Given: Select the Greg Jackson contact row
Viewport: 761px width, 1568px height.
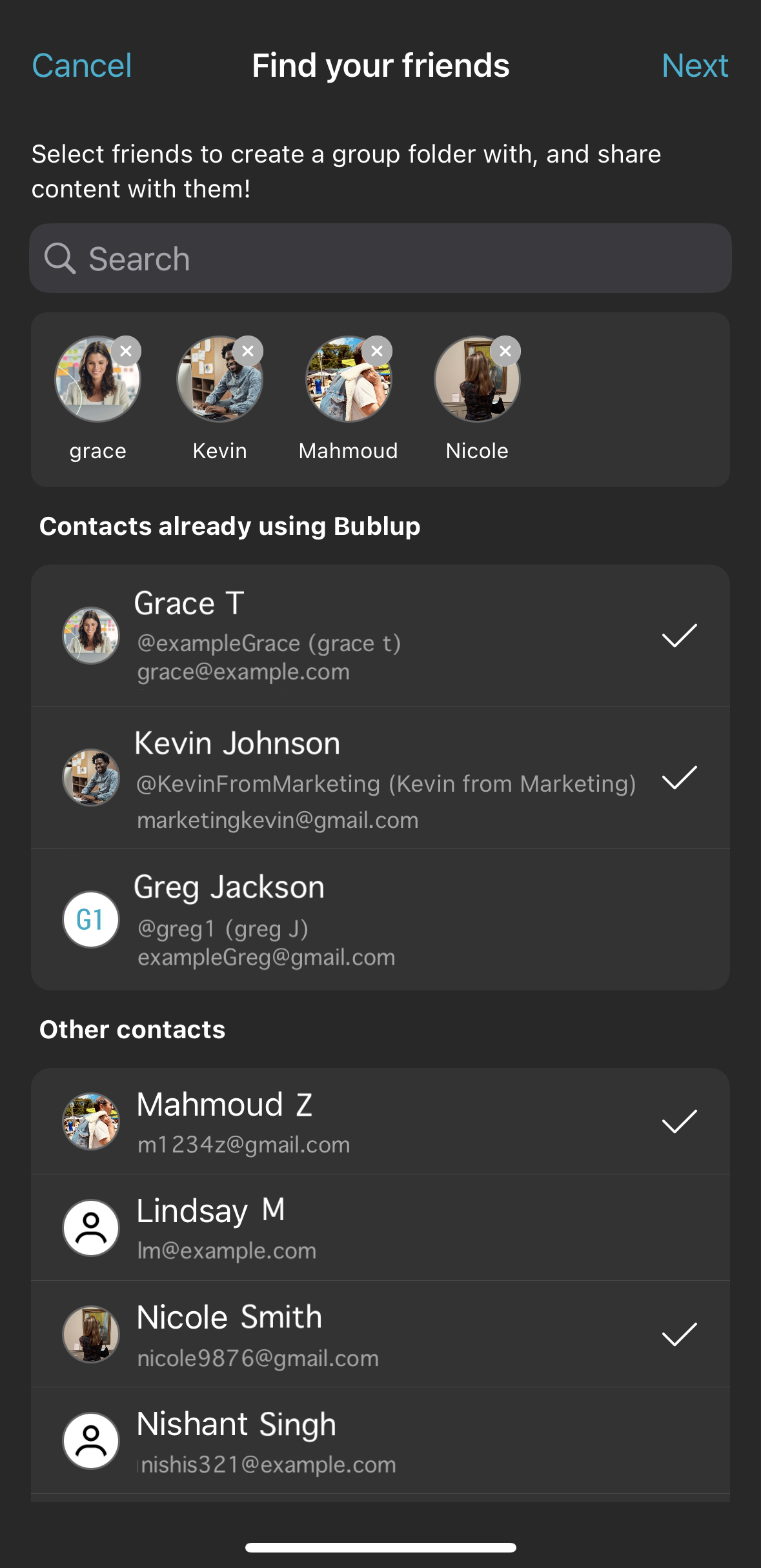Looking at the screenshot, I should 387,920.
